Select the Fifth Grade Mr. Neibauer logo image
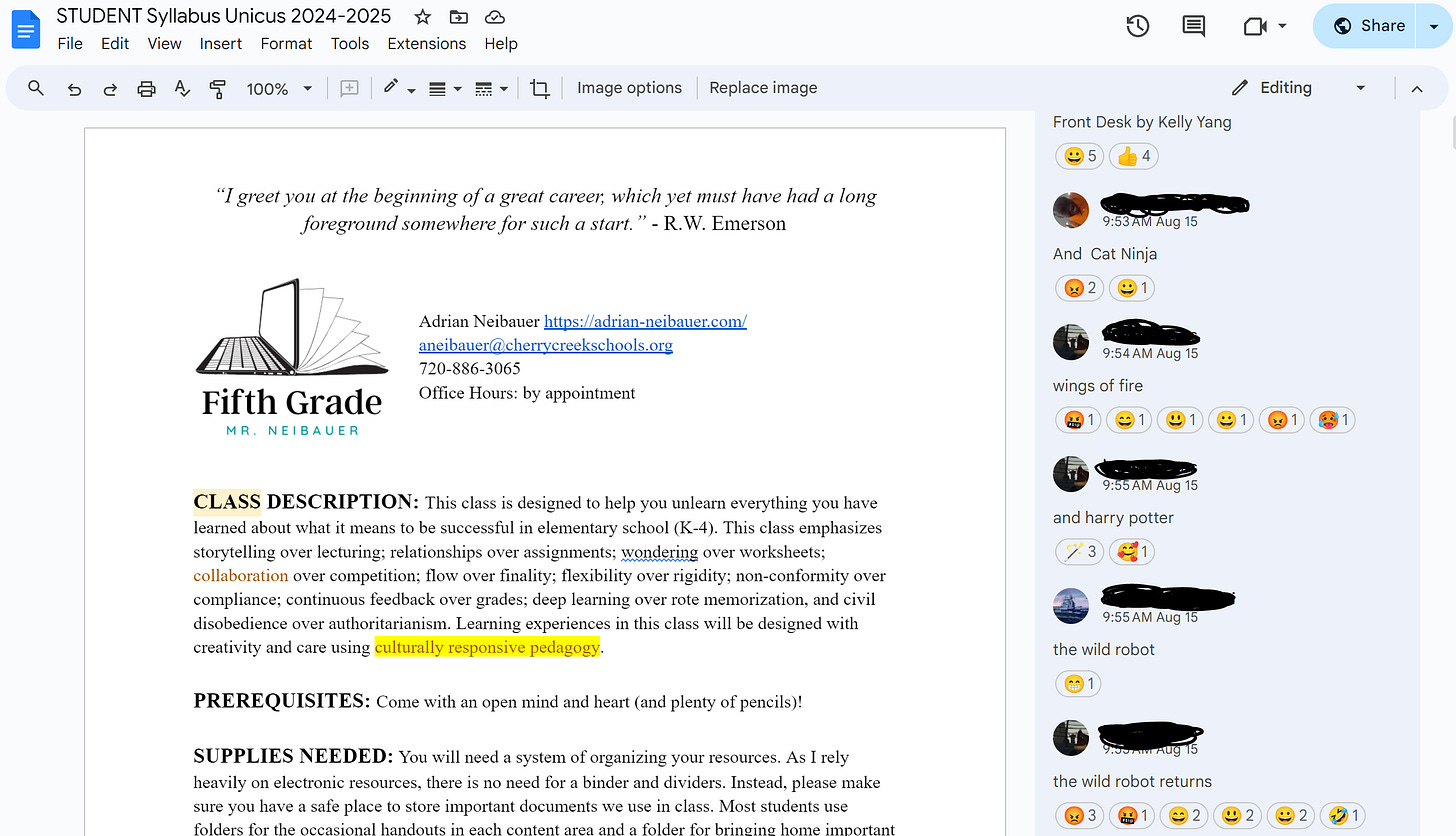Viewport: 1456px width, 836px height. [x=291, y=357]
